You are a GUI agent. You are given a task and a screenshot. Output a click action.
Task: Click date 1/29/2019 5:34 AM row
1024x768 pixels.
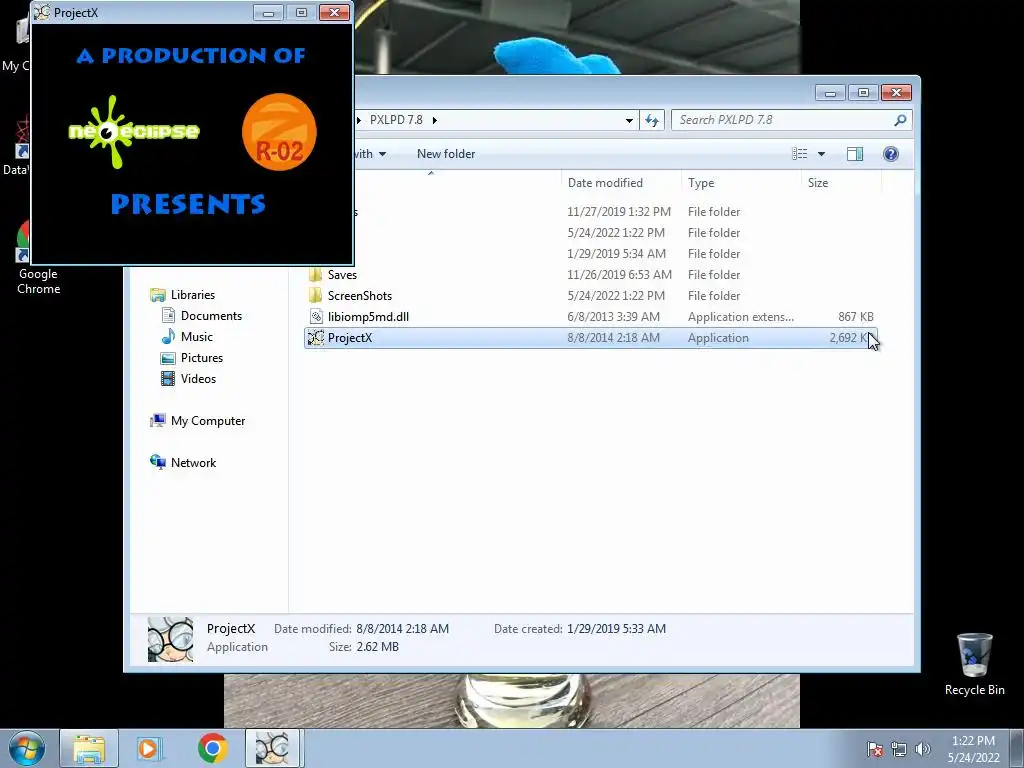[x=616, y=253]
